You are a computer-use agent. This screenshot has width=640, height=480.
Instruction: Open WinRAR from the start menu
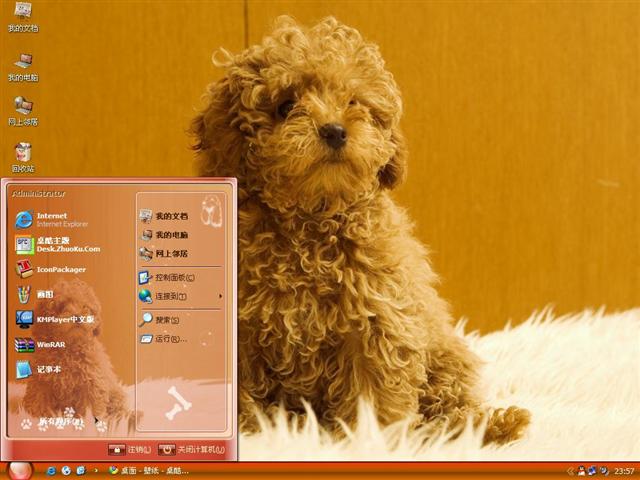[x=40, y=344]
